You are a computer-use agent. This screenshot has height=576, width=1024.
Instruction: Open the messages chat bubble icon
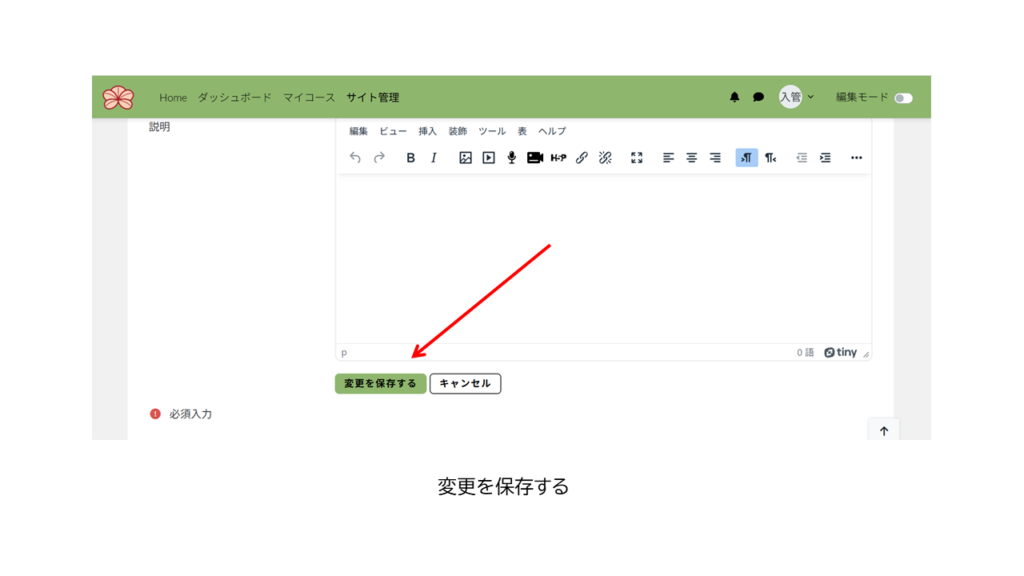(x=759, y=97)
